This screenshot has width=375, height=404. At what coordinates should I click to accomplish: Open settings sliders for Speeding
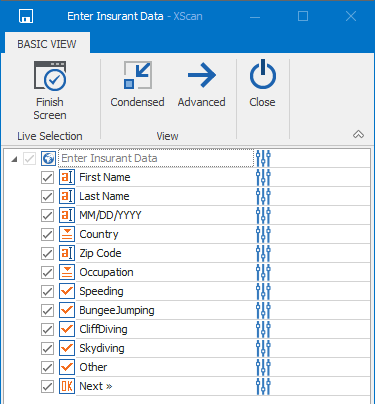[263, 291]
